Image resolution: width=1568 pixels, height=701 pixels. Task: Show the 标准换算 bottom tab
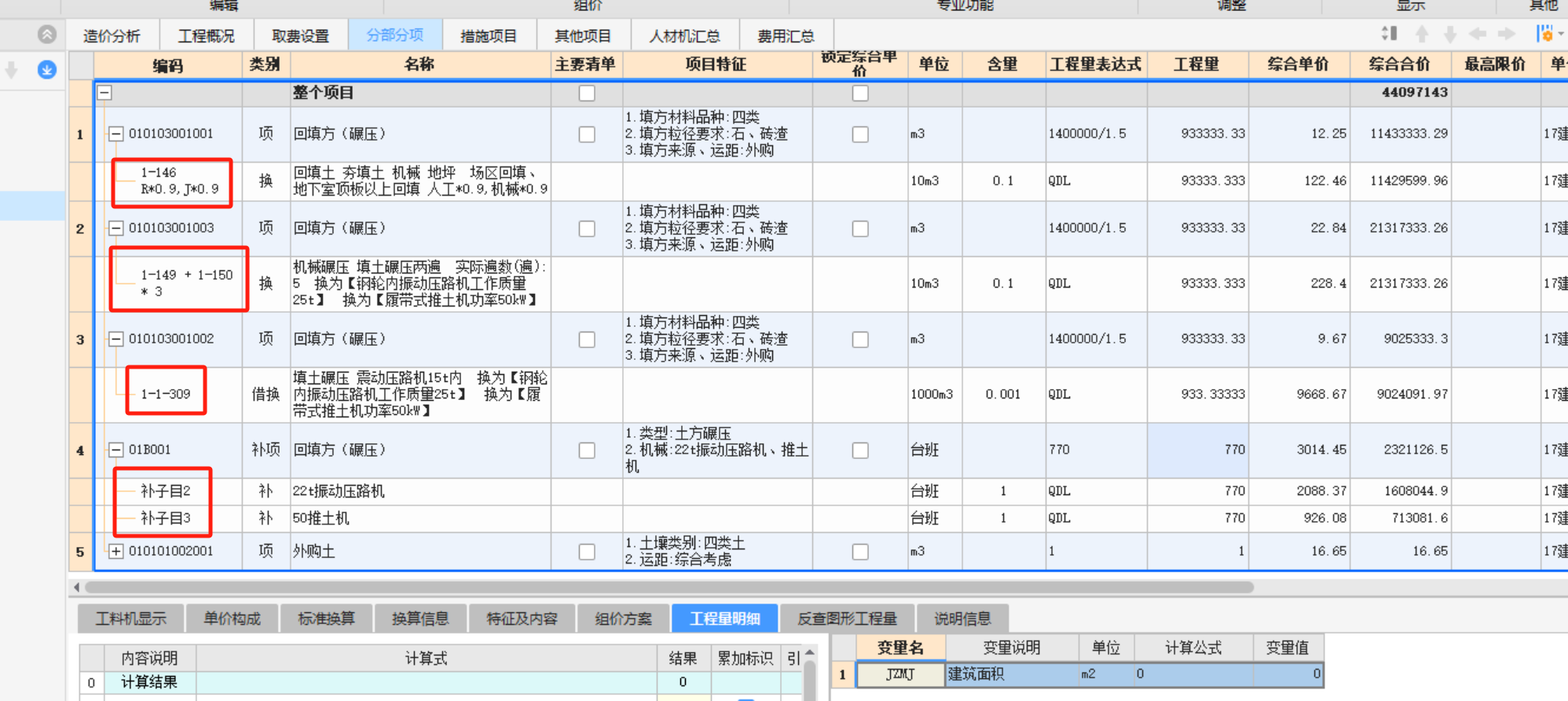pyautogui.click(x=326, y=618)
